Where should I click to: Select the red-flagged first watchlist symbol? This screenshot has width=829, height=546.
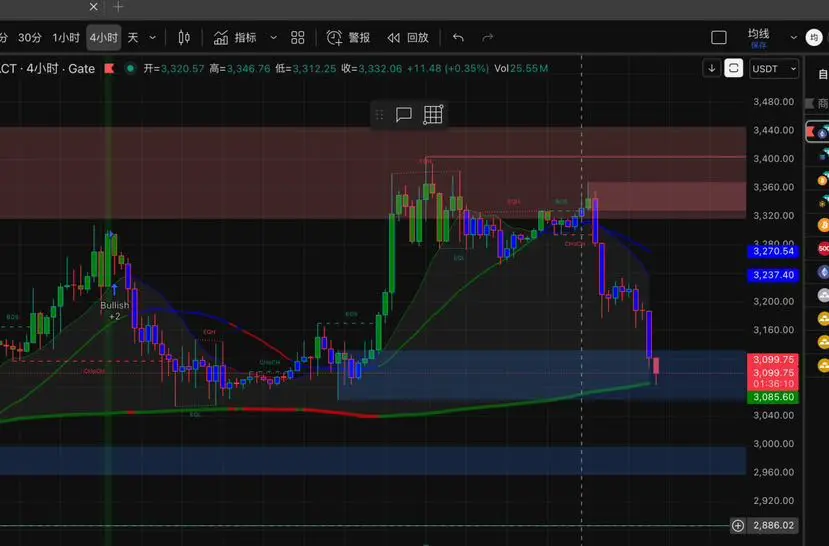pyautogui.click(x=817, y=132)
